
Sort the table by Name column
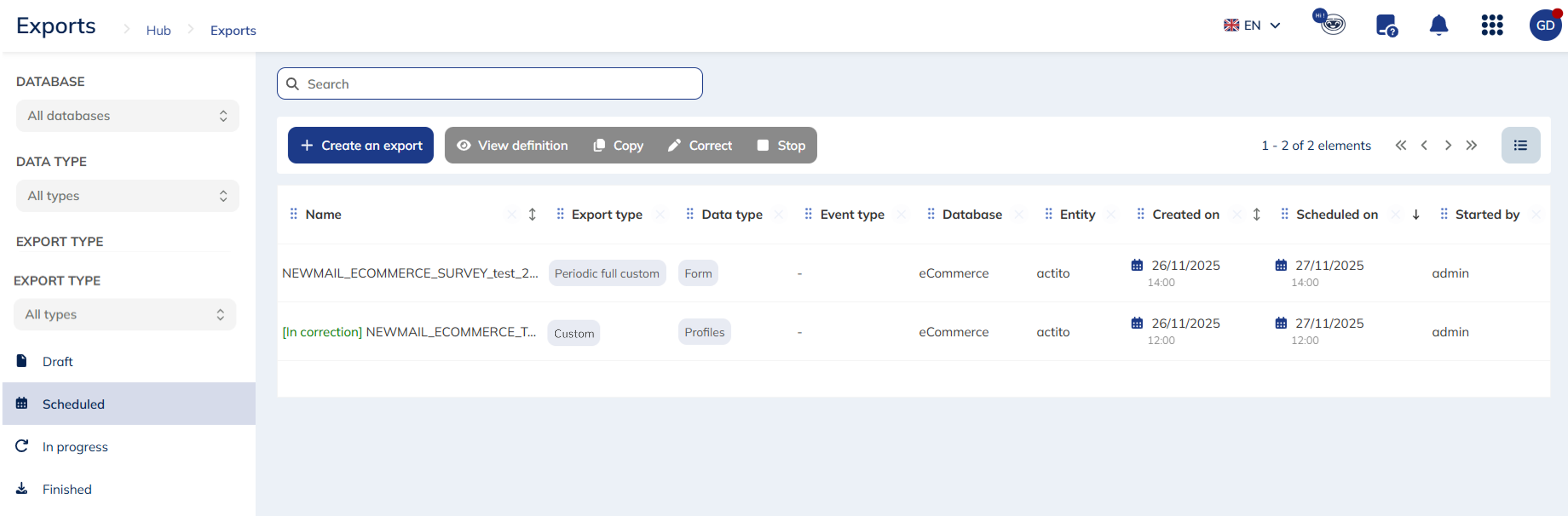pos(532,214)
